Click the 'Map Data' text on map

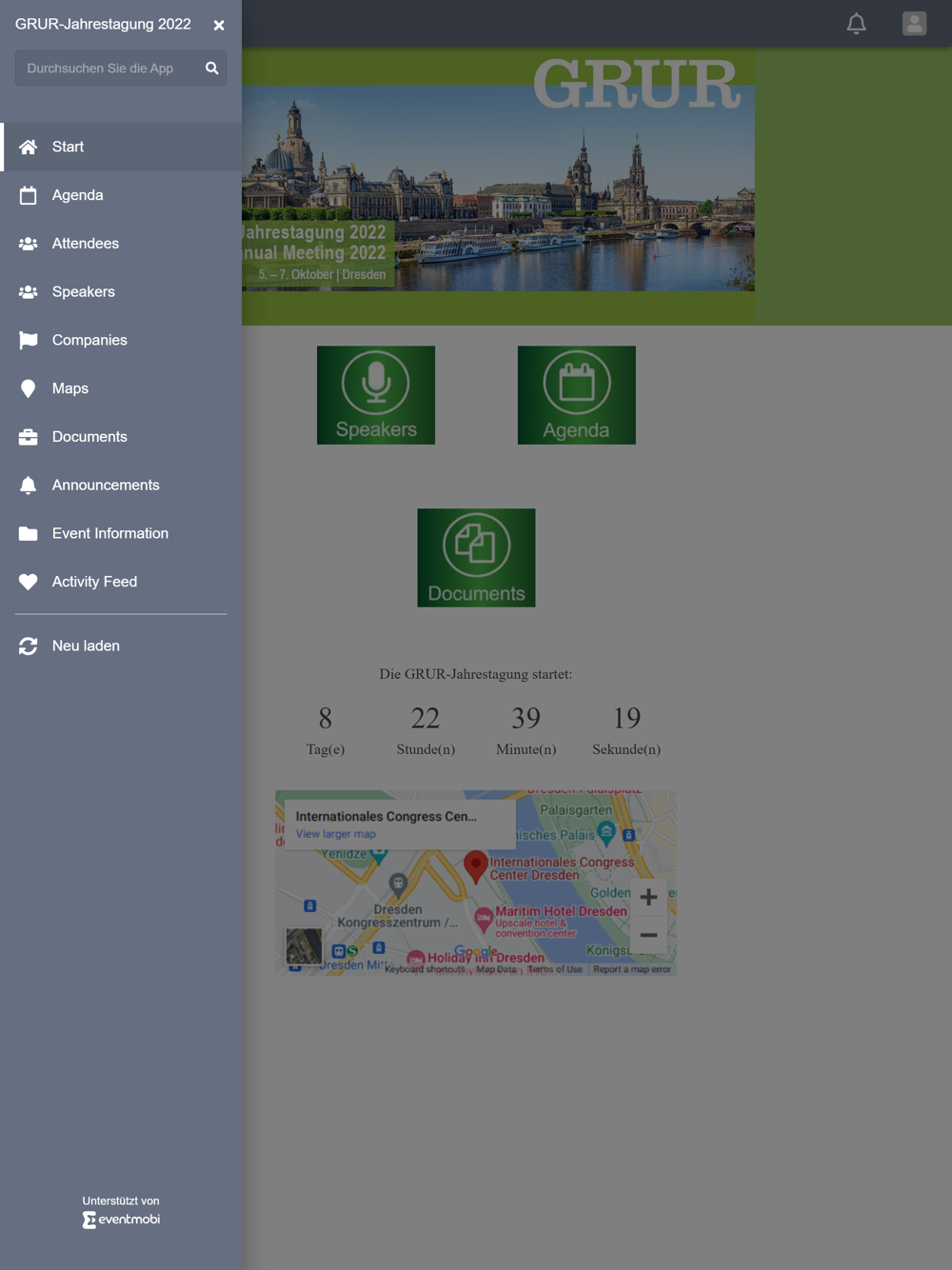click(496, 969)
